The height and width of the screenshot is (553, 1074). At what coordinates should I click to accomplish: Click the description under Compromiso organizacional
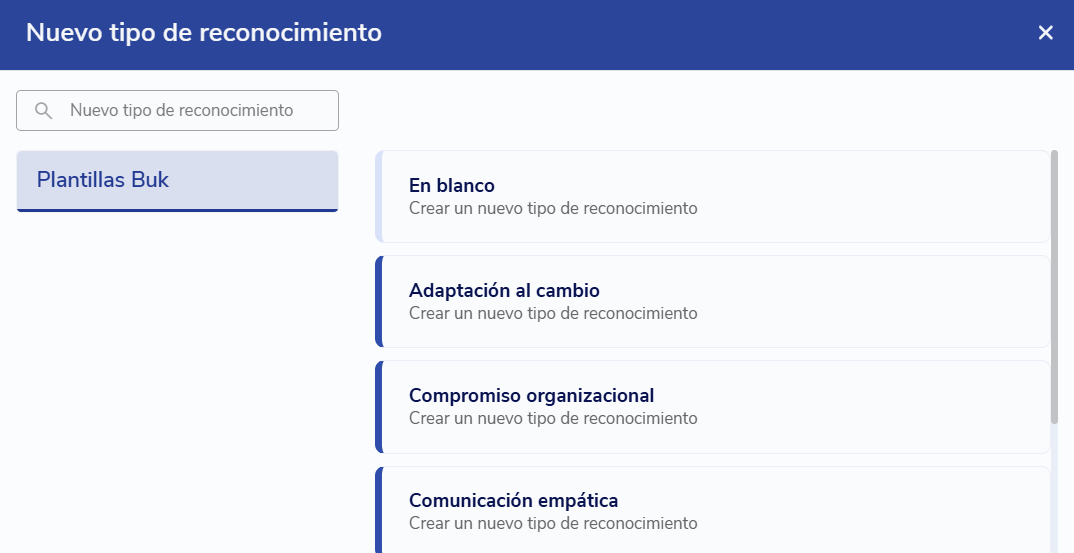pos(553,419)
